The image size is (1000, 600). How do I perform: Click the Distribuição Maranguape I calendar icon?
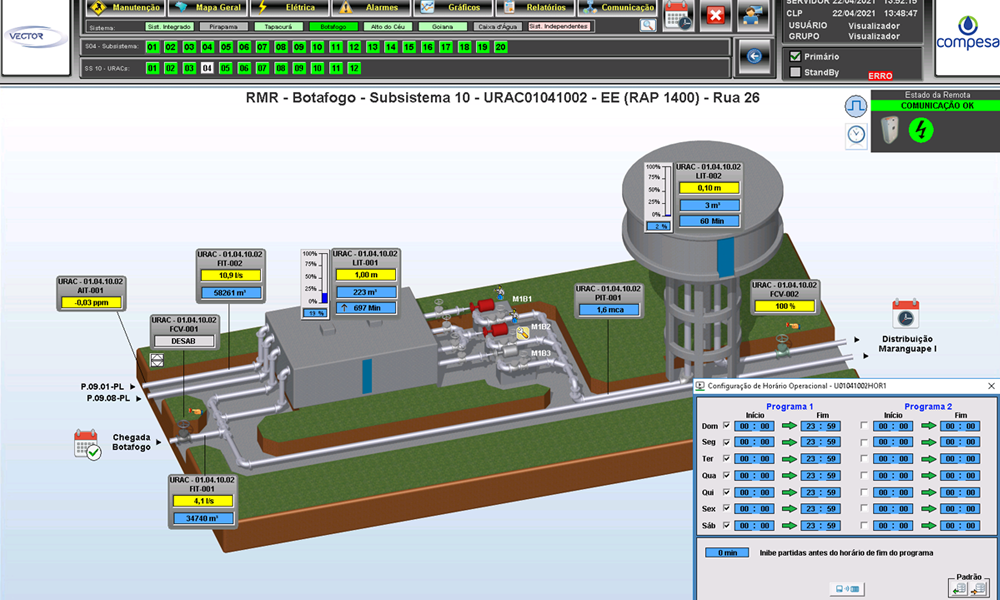tap(905, 313)
